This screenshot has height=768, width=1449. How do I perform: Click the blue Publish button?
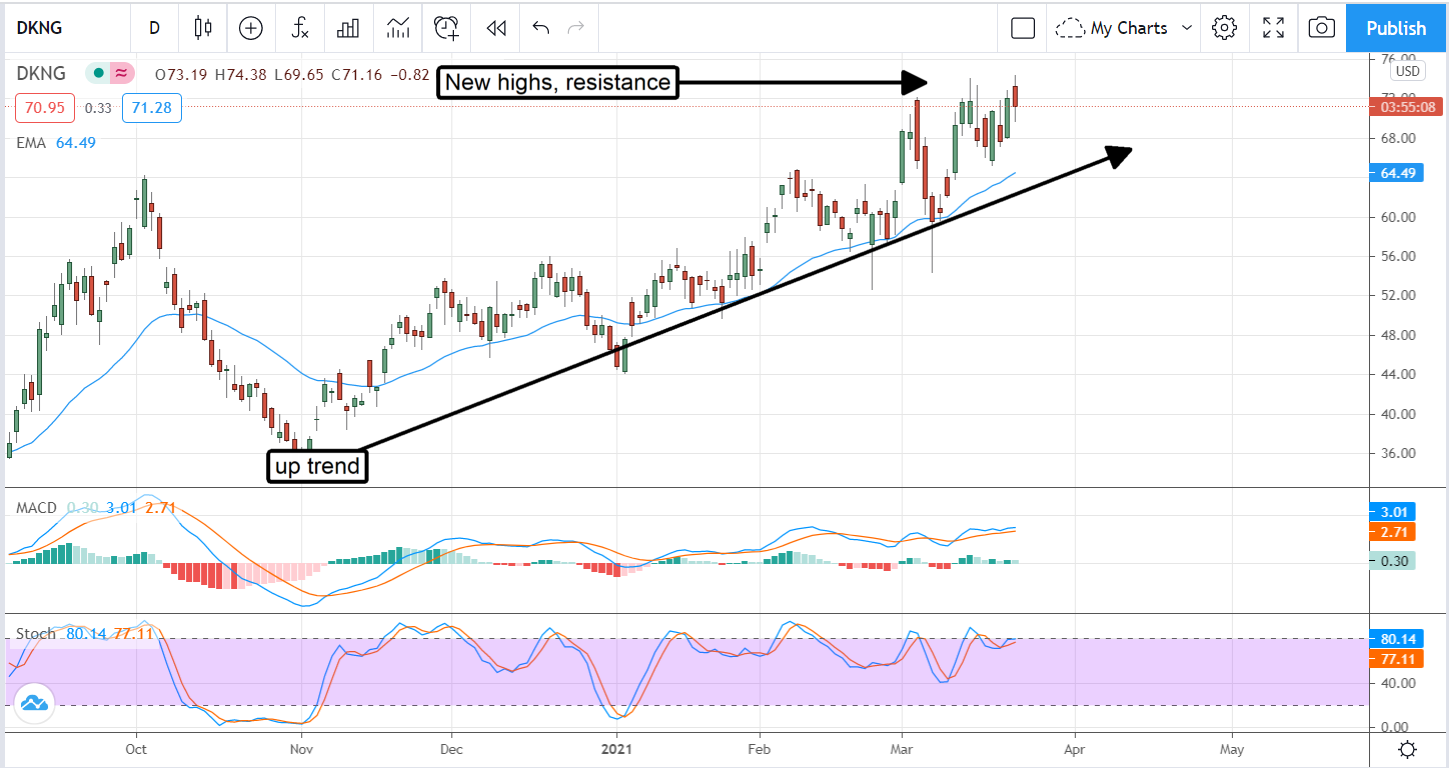pos(1396,28)
